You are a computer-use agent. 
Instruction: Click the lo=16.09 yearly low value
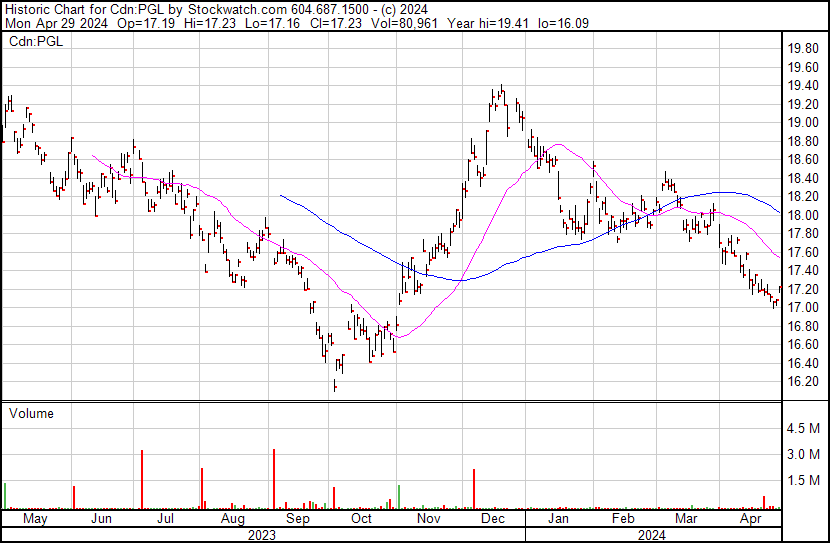click(564, 23)
